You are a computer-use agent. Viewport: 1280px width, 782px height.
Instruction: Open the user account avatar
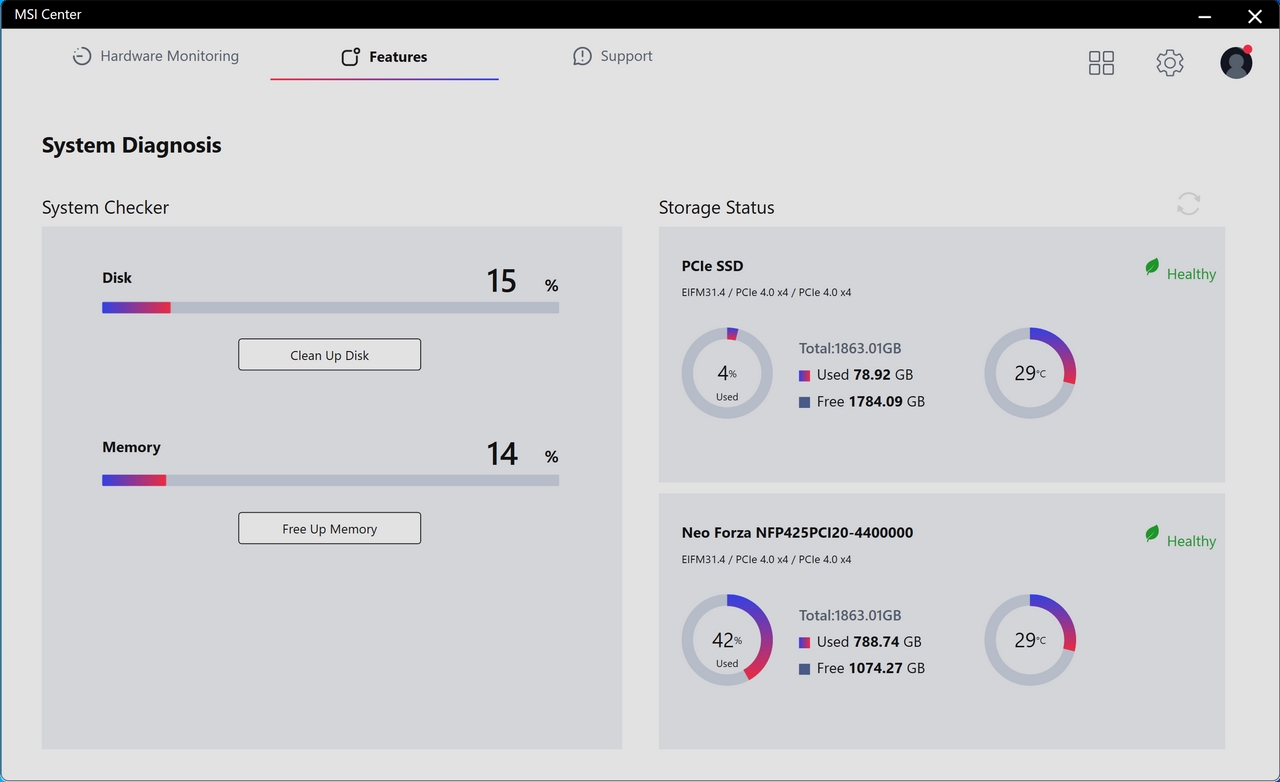pyautogui.click(x=1237, y=62)
